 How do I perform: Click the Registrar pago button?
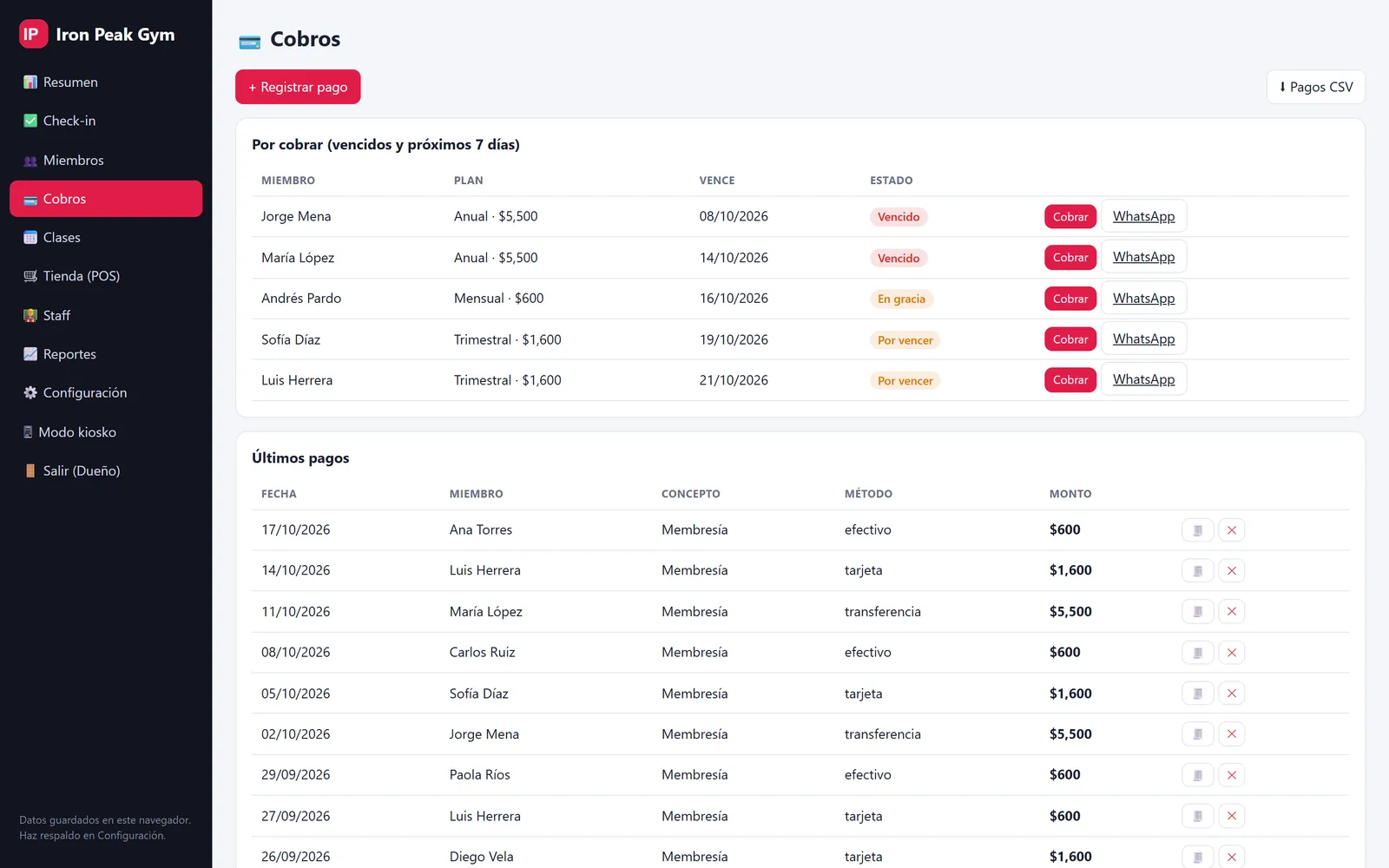coord(298,87)
